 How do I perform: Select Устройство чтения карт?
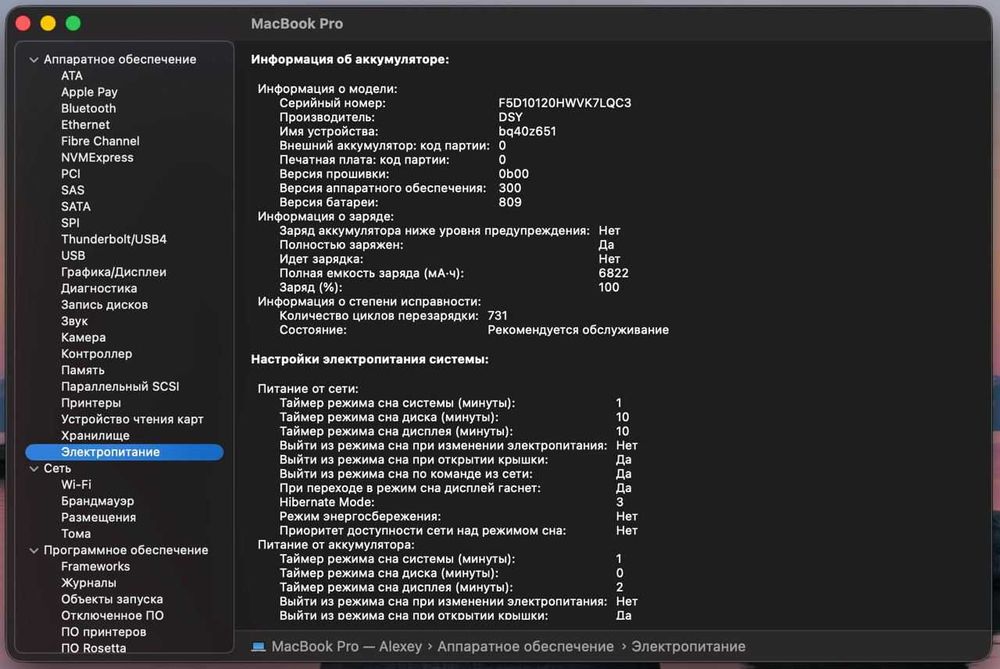[x=132, y=420]
